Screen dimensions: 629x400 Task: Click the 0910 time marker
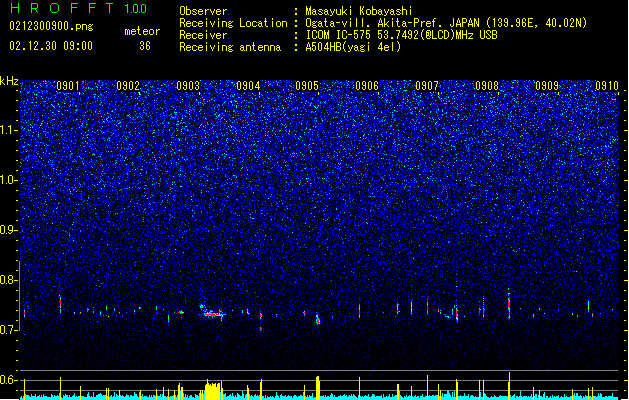pyautogui.click(x=607, y=86)
